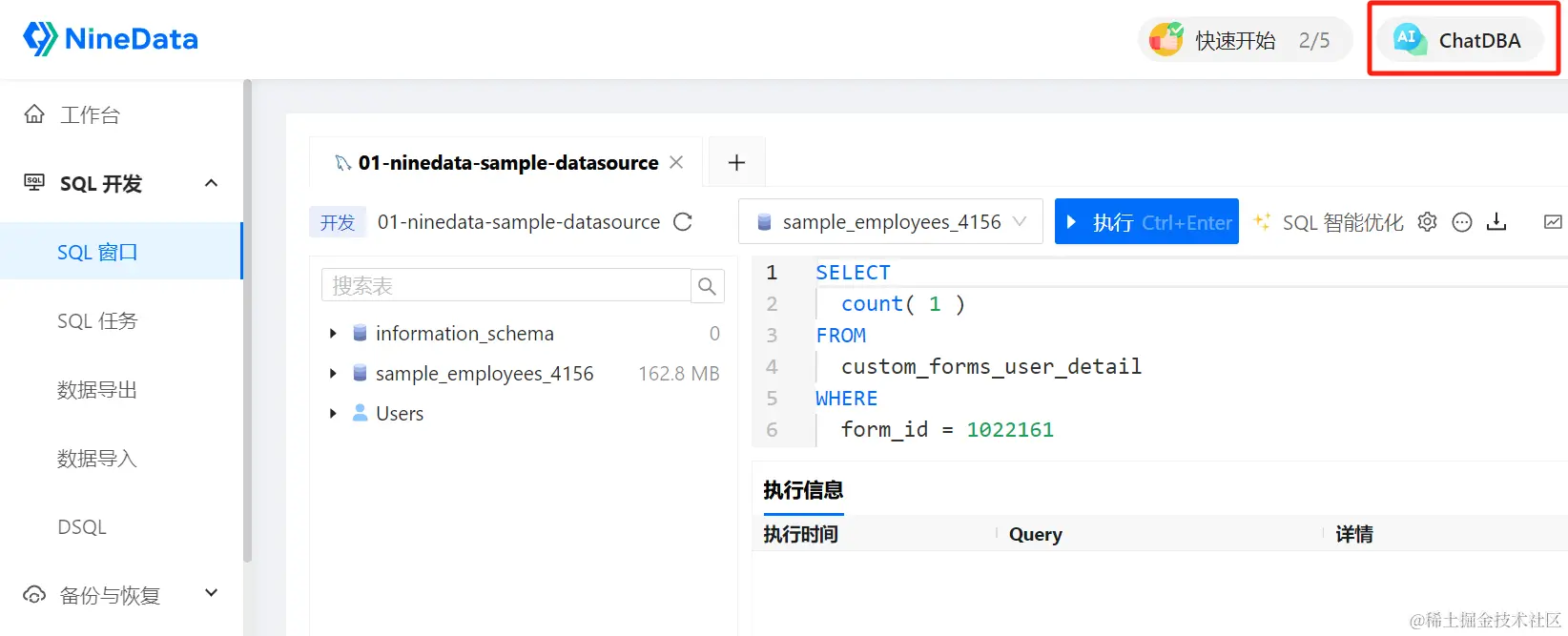Run the query with the 执行 button
1568x636 pixels.
tap(1146, 222)
